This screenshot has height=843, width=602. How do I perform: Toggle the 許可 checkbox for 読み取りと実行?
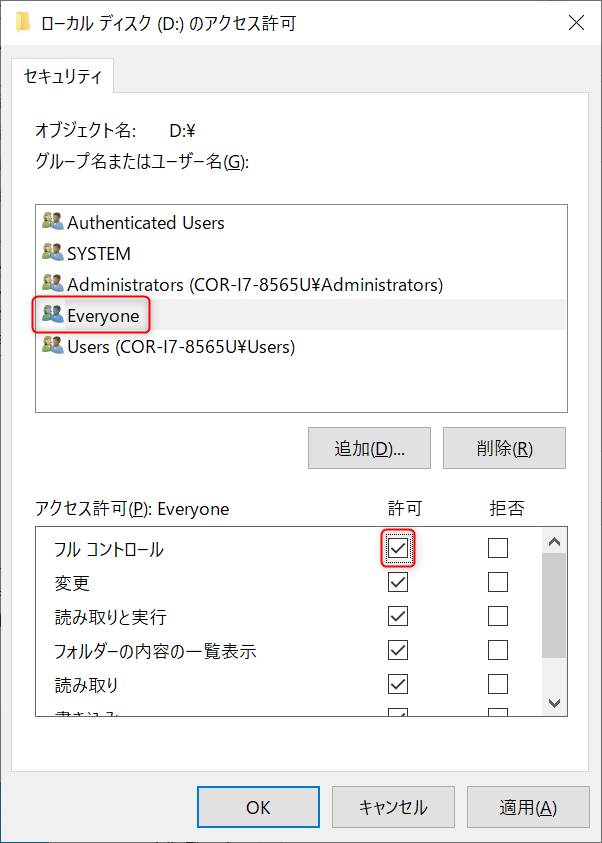pyautogui.click(x=398, y=617)
